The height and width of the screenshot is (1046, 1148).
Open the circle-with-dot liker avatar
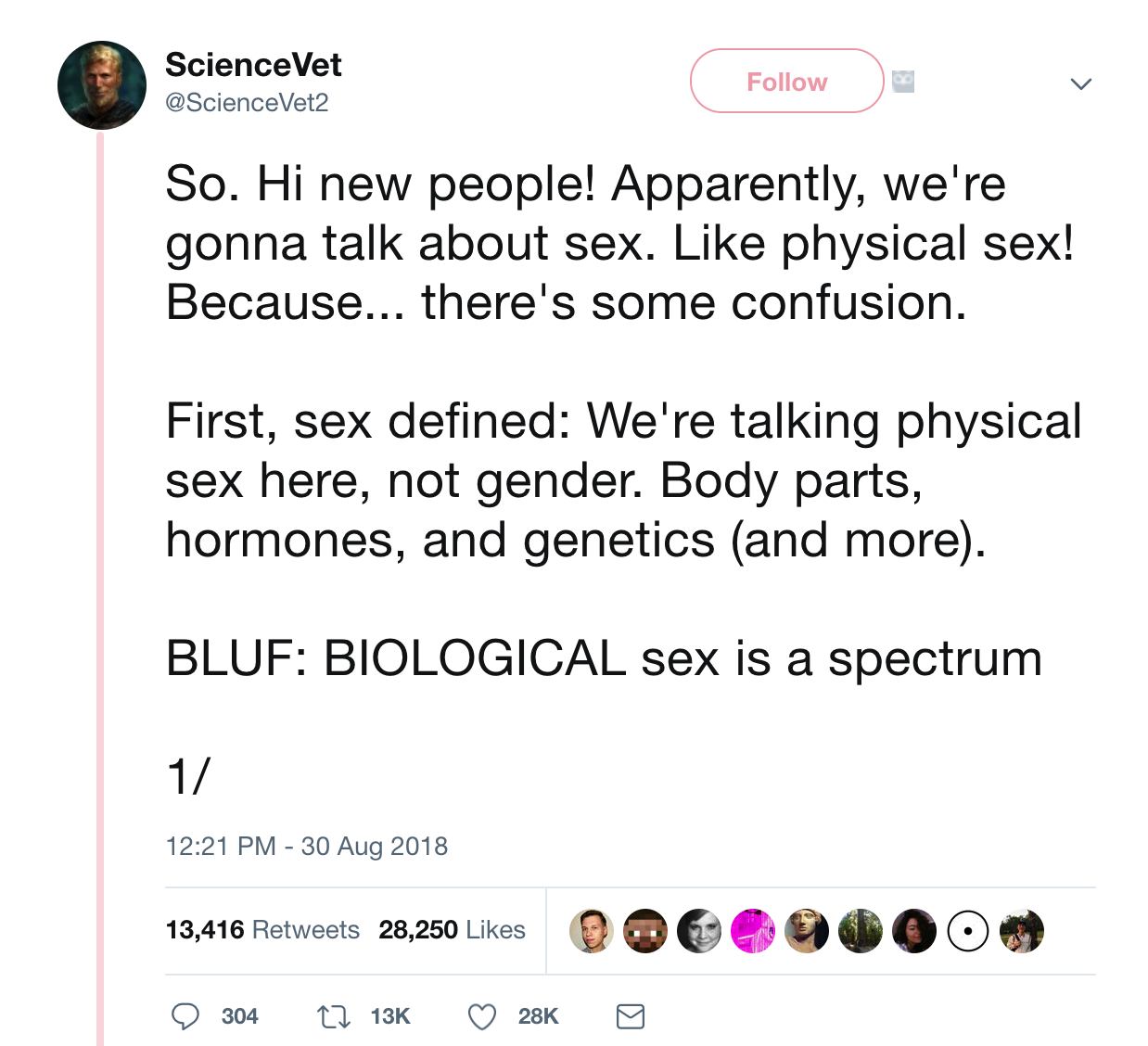(968, 931)
